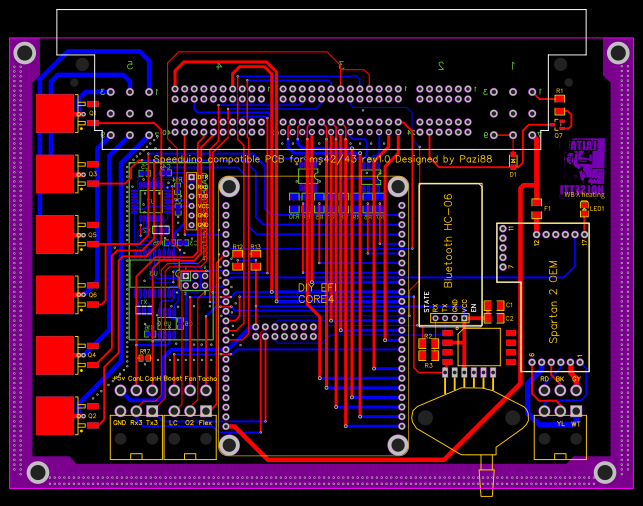Click the GY wire color label
643x506 pixels.
576,379
